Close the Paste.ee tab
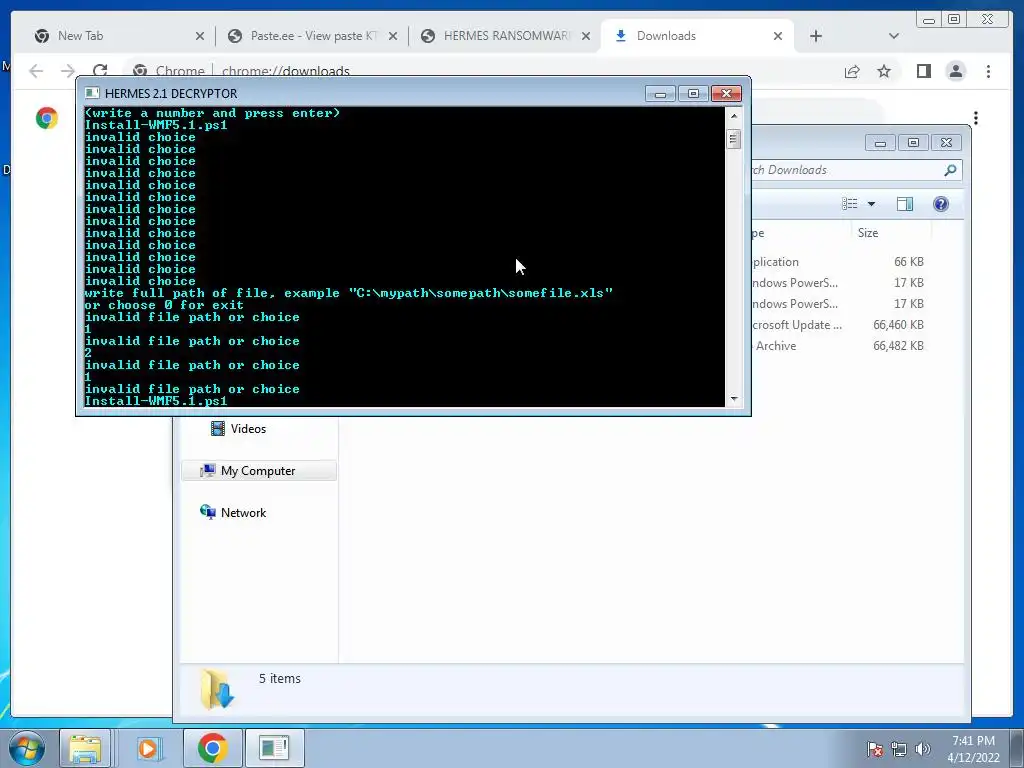The height and width of the screenshot is (768, 1024). pyautogui.click(x=393, y=36)
